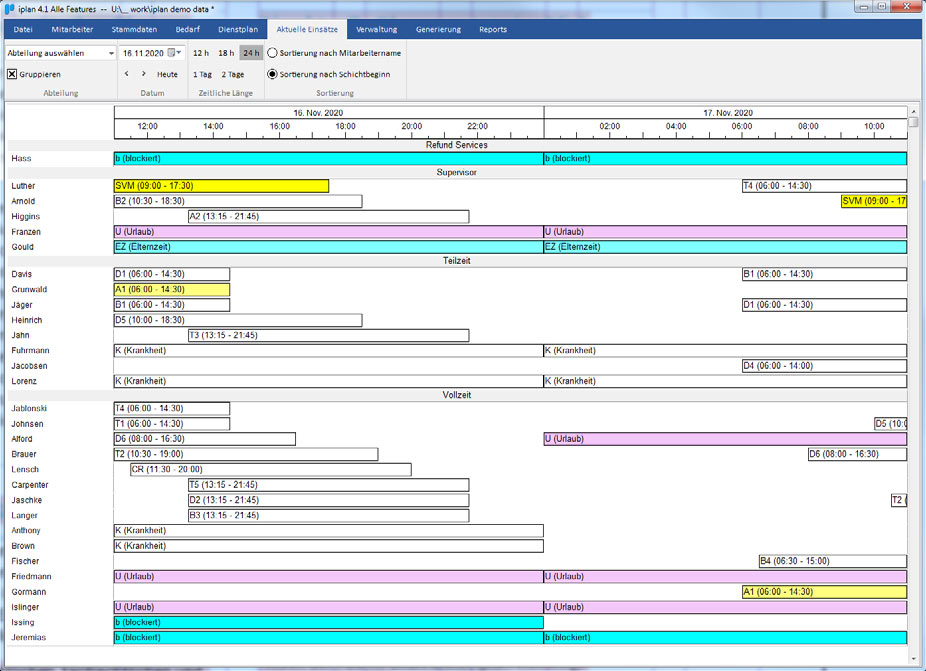
Task: Click the Heute button
Action: [x=167, y=74]
